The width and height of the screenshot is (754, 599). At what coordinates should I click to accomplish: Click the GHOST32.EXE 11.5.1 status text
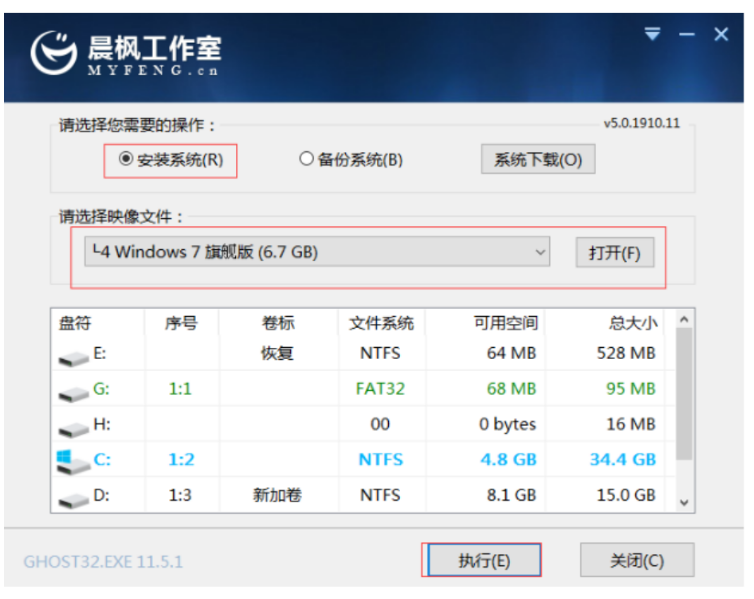[x=103, y=562]
